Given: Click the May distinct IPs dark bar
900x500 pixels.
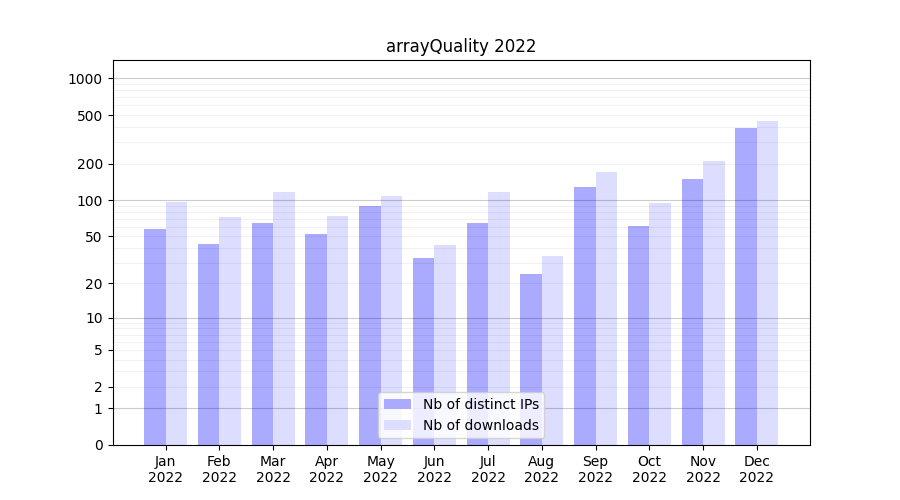Looking at the screenshot, I should click(x=370, y=325).
